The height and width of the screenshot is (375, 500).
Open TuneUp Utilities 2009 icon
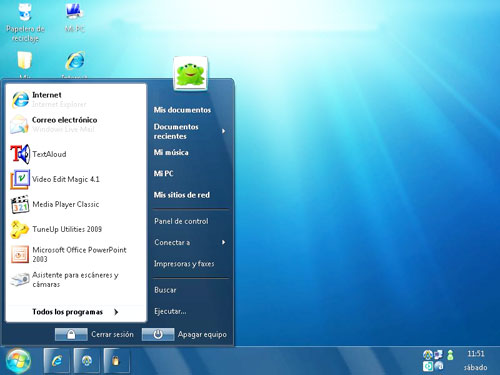pyautogui.click(x=20, y=229)
